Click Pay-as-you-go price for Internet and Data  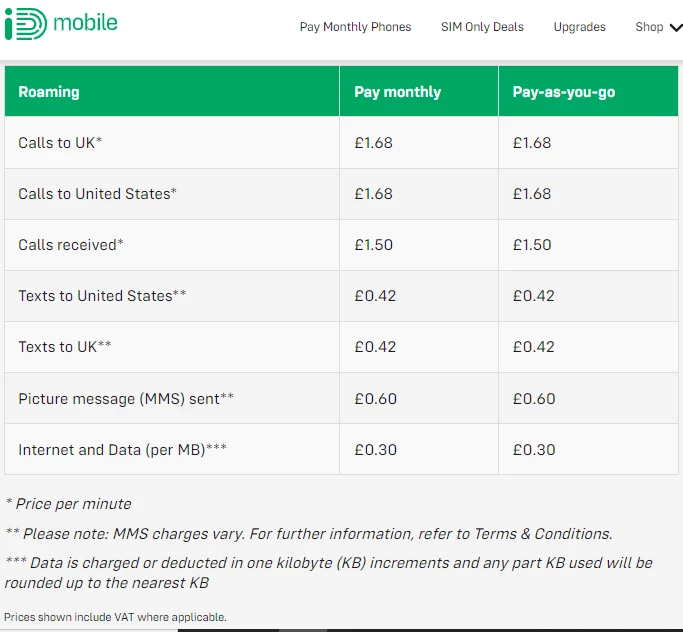tap(534, 450)
